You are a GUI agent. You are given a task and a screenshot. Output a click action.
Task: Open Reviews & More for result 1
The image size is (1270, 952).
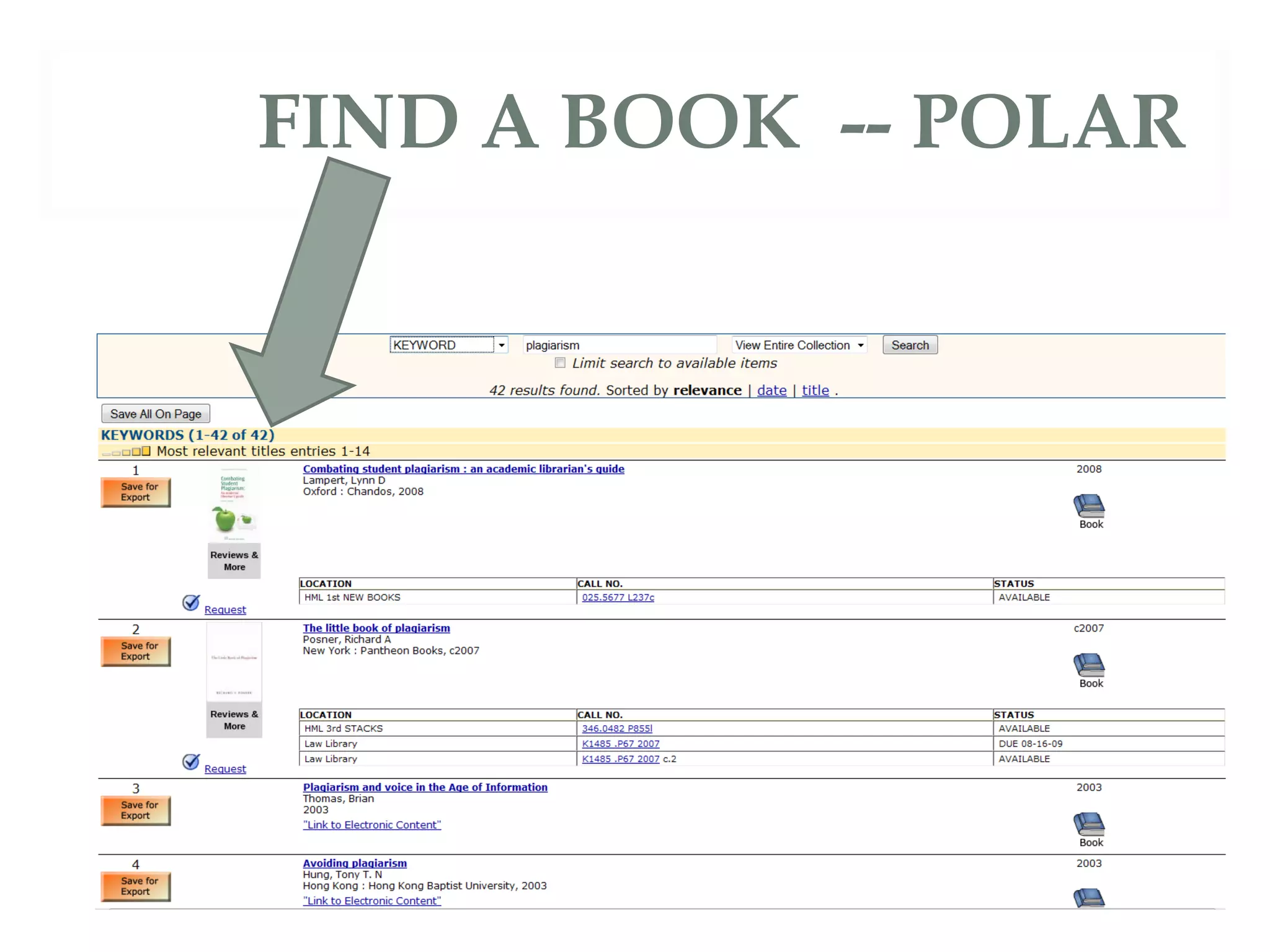[234, 561]
